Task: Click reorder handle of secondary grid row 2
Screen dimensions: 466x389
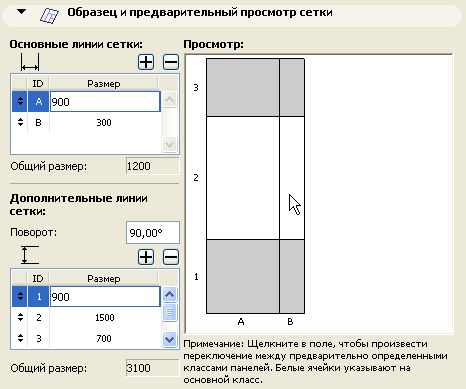Action: coord(20,317)
